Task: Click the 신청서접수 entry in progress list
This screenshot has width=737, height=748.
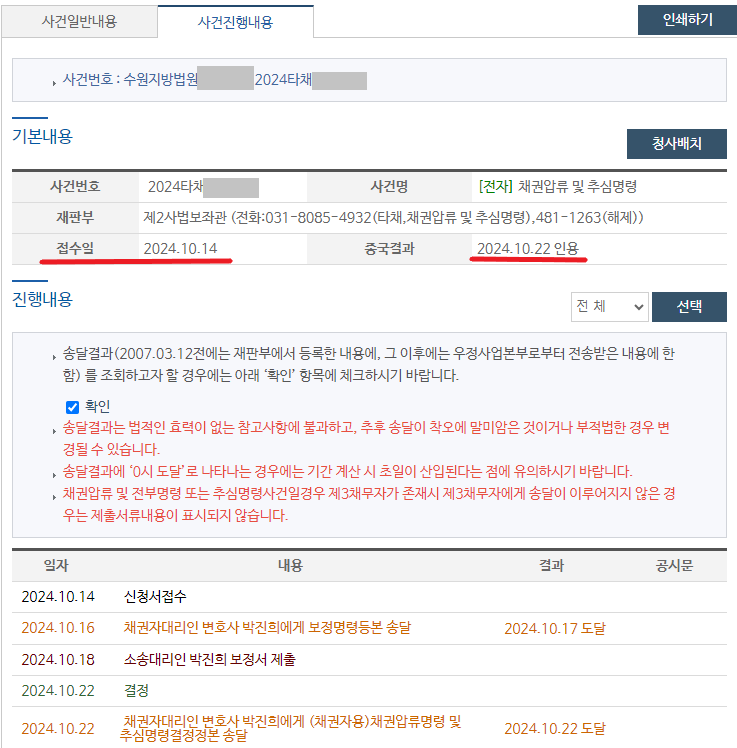Action: [x=155, y=597]
